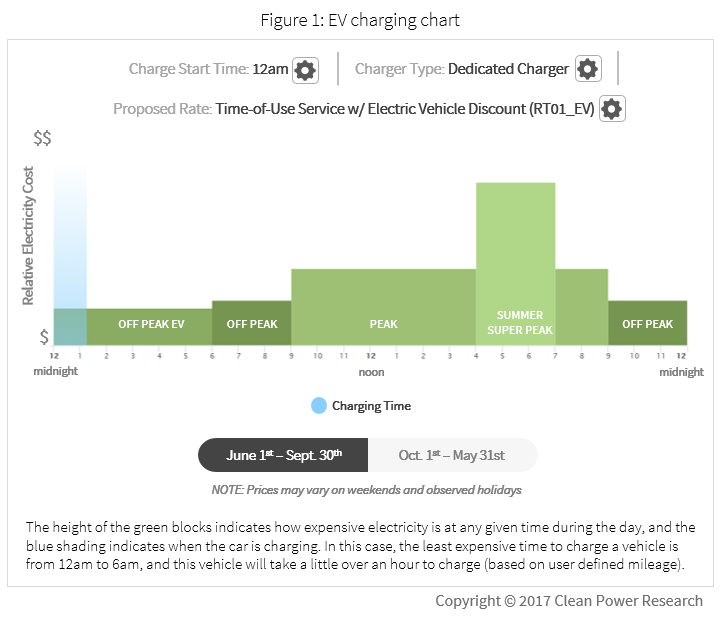The image size is (720, 619).
Task: Click the Charging Time legend label
Action: (x=371, y=406)
